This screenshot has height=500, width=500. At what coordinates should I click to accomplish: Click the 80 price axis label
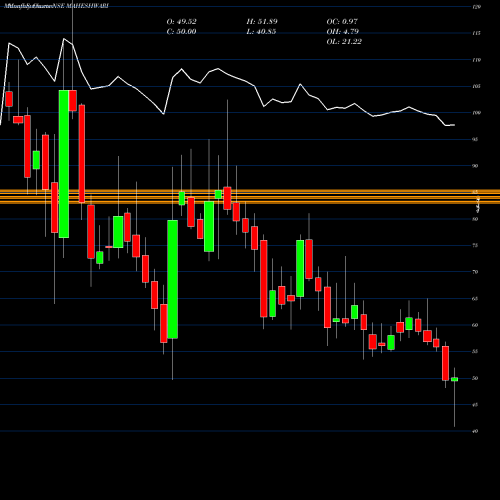475,219
